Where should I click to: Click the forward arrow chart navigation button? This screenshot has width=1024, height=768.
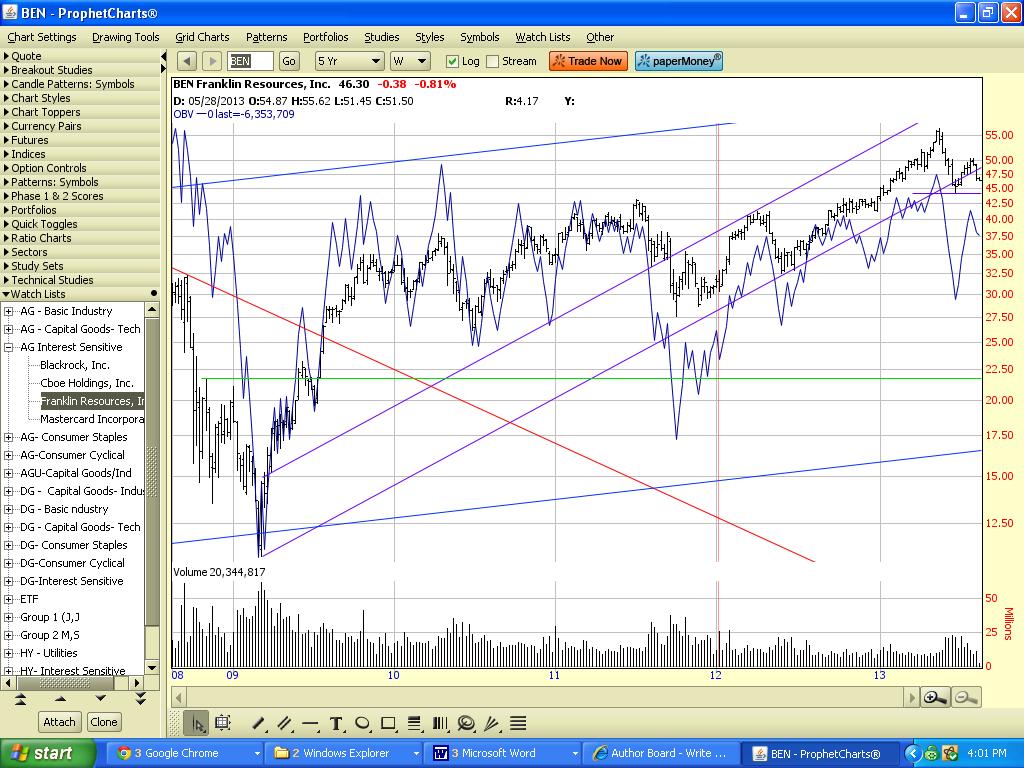click(212, 61)
